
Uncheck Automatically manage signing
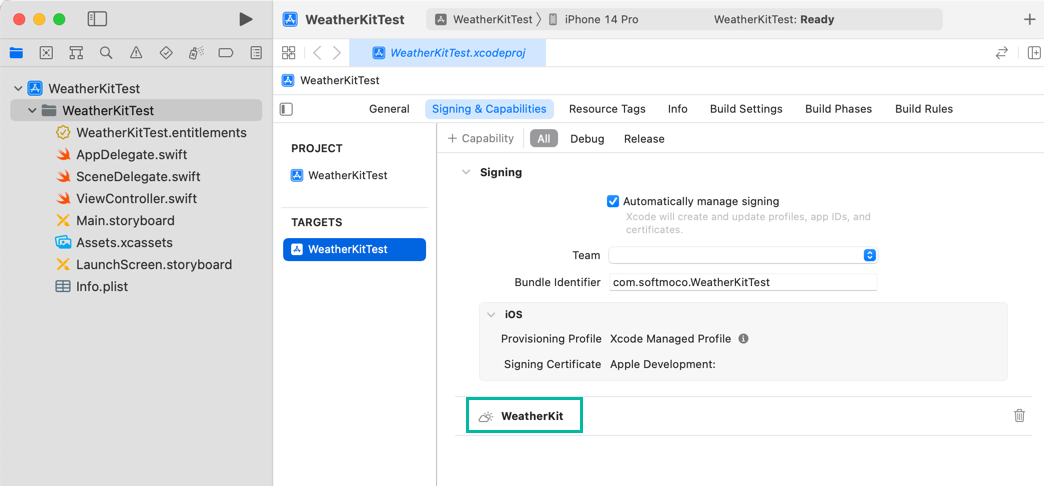click(613, 201)
